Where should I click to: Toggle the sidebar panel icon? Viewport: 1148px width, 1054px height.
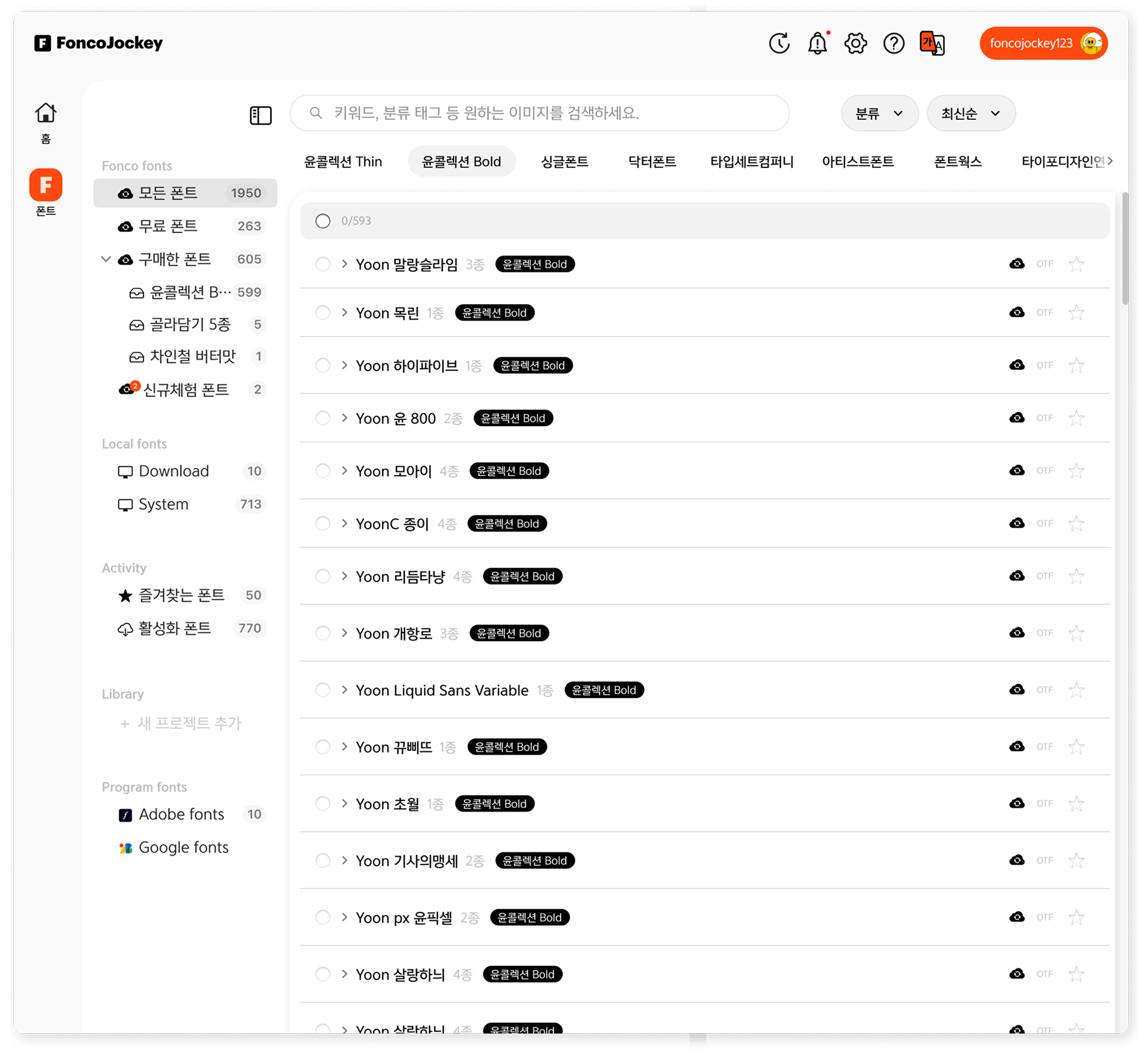261,115
